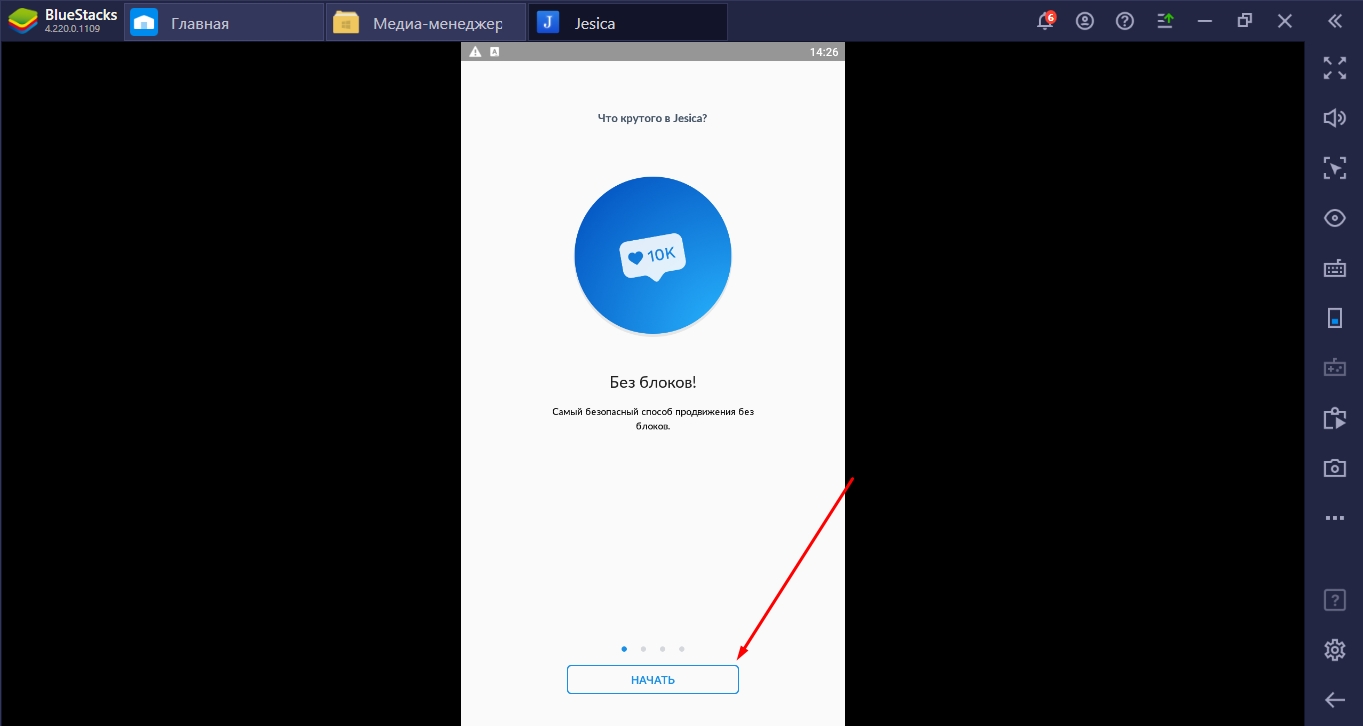Open BlueStacks settings gear
This screenshot has width=1363, height=726.
1334,650
